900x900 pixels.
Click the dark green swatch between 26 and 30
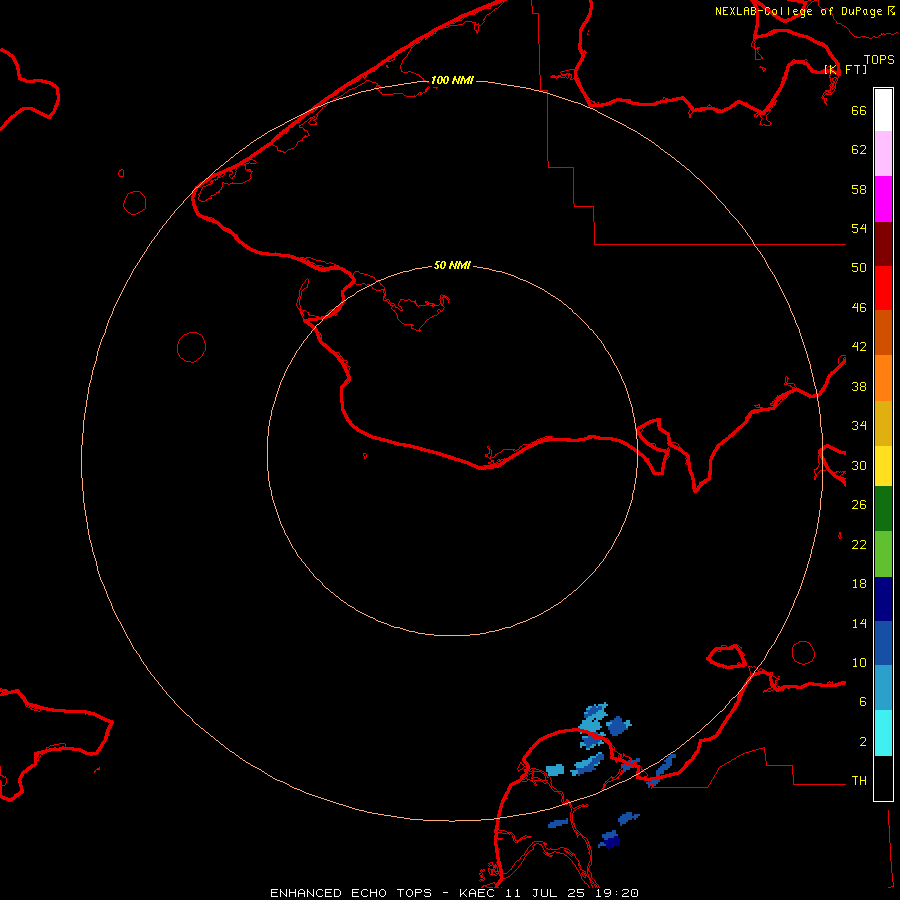(883, 509)
